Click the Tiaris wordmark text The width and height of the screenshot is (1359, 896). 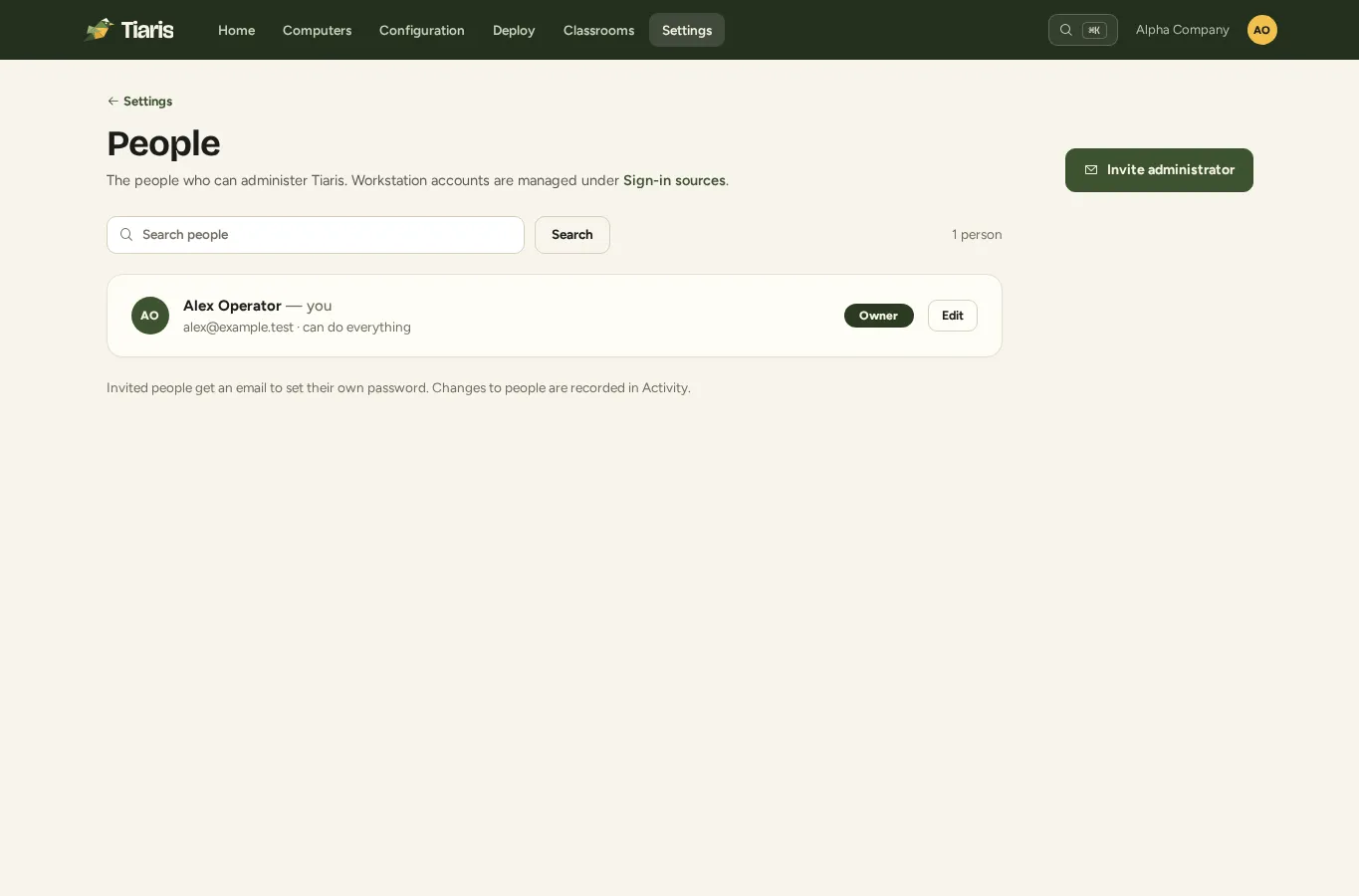[147, 30]
